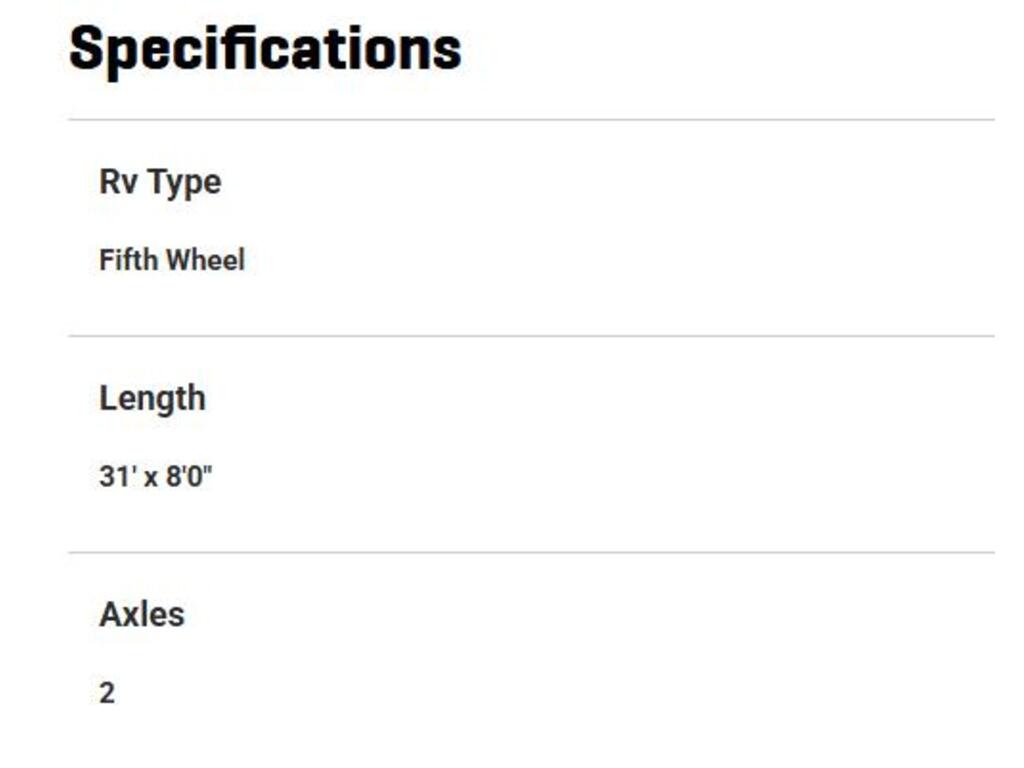Click the "31'" length figure
The image size is (1024, 768).
point(117,476)
